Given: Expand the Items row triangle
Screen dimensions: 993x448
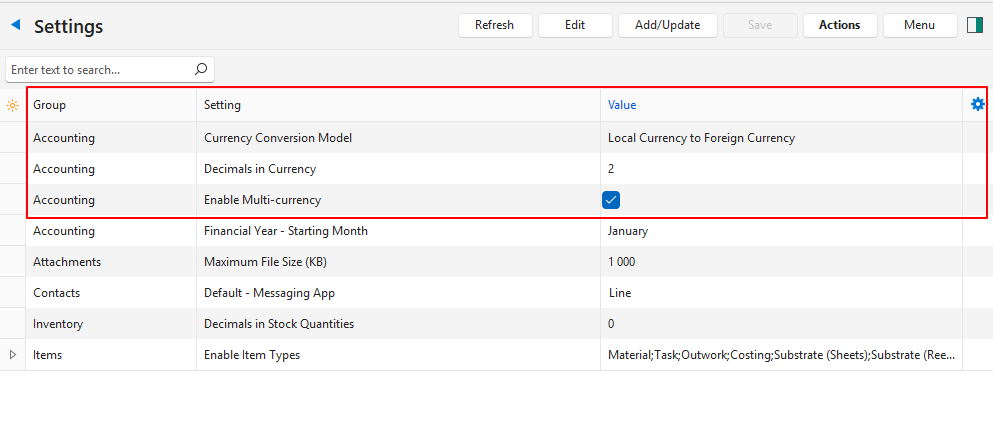Looking at the screenshot, I should pos(12,355).
